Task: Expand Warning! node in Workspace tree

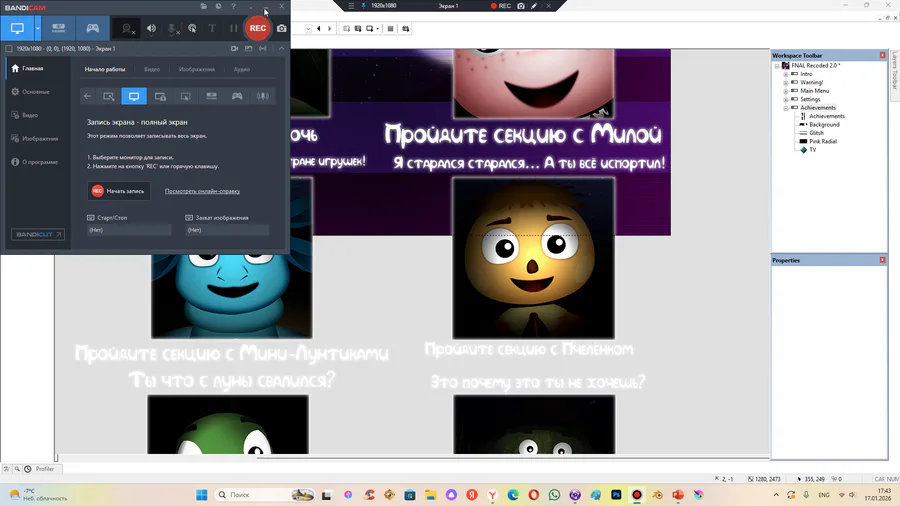Action: pos(786,83)
